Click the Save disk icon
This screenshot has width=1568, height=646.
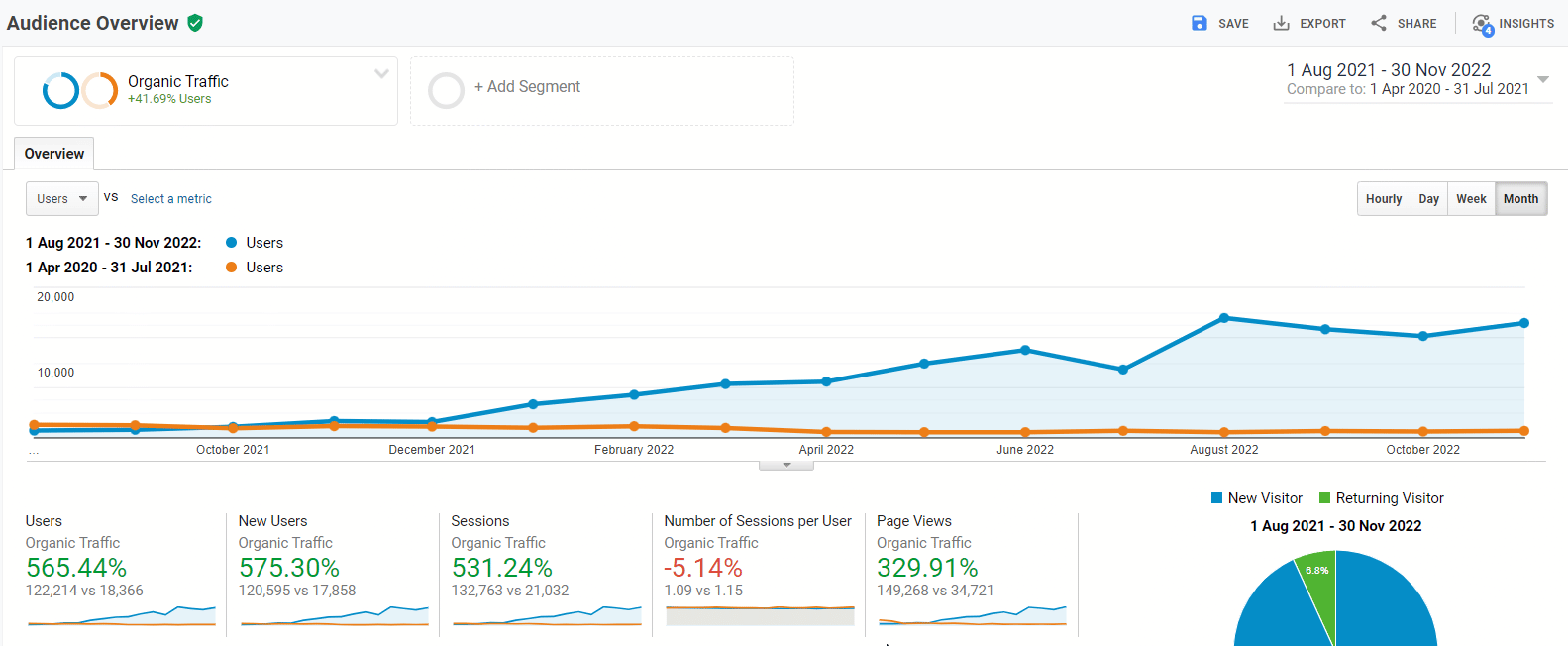[1200, 23]
